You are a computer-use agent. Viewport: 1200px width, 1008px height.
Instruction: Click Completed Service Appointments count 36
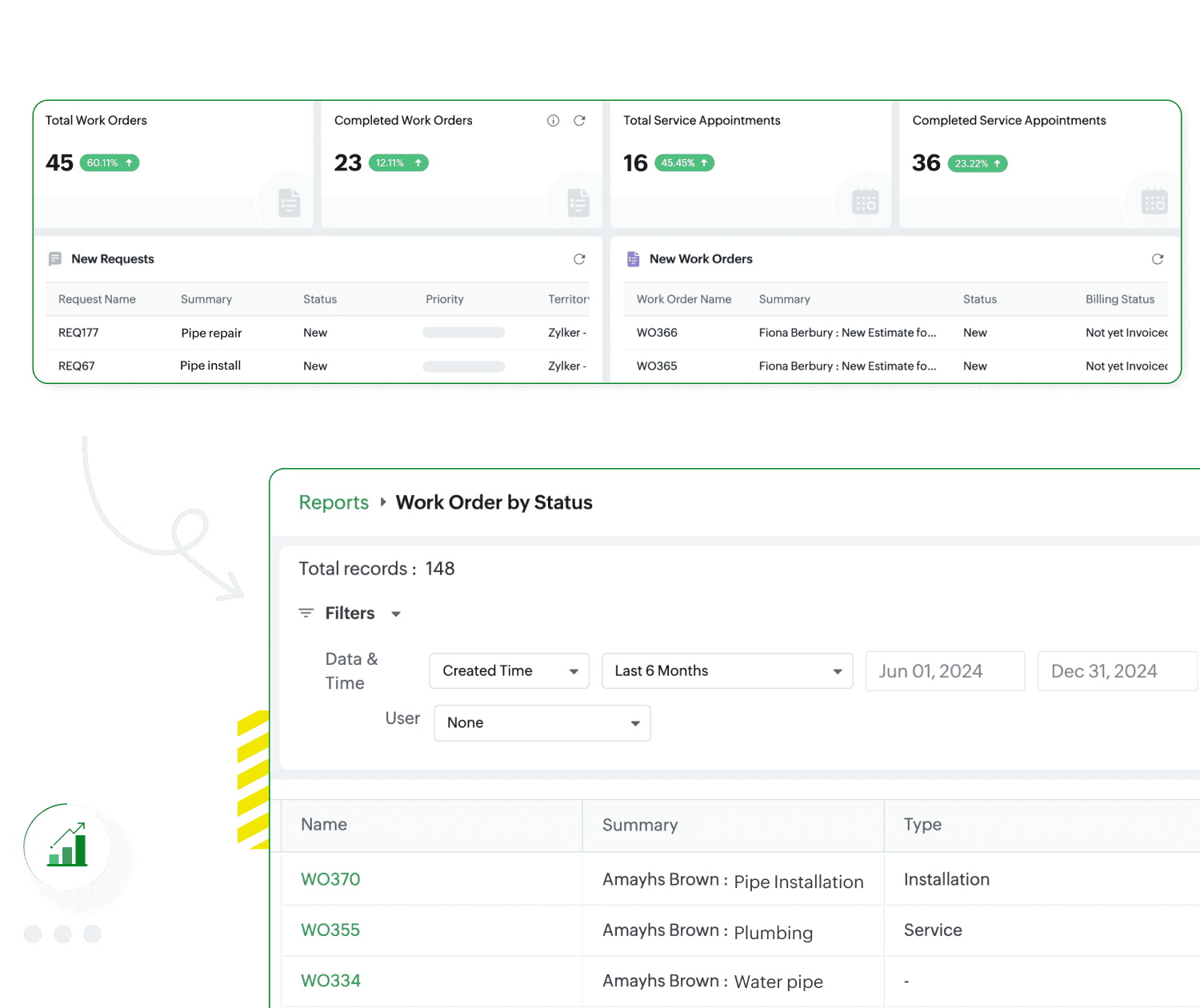point(926,163)
